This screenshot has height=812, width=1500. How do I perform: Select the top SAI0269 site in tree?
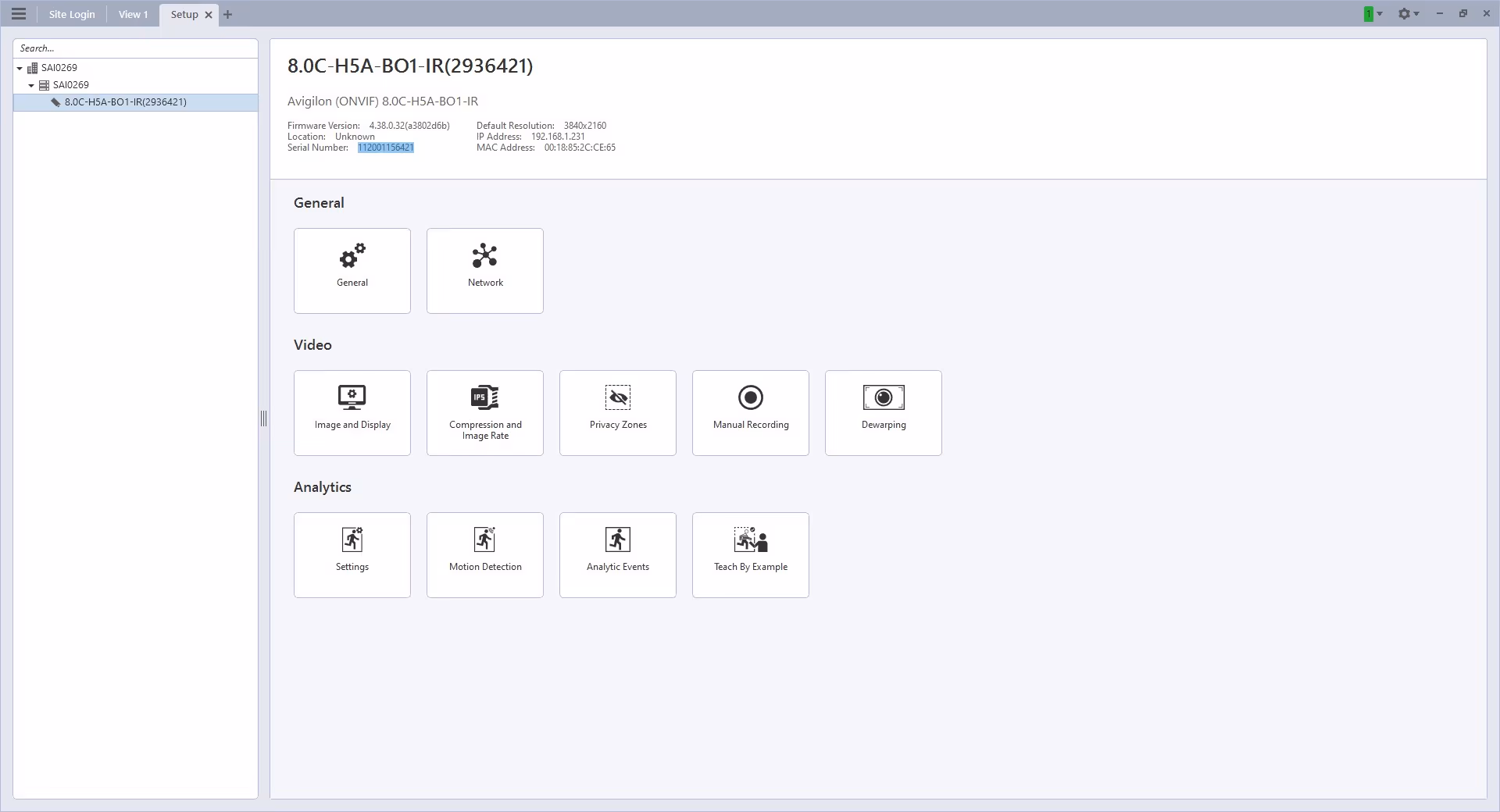coord(59,68)
